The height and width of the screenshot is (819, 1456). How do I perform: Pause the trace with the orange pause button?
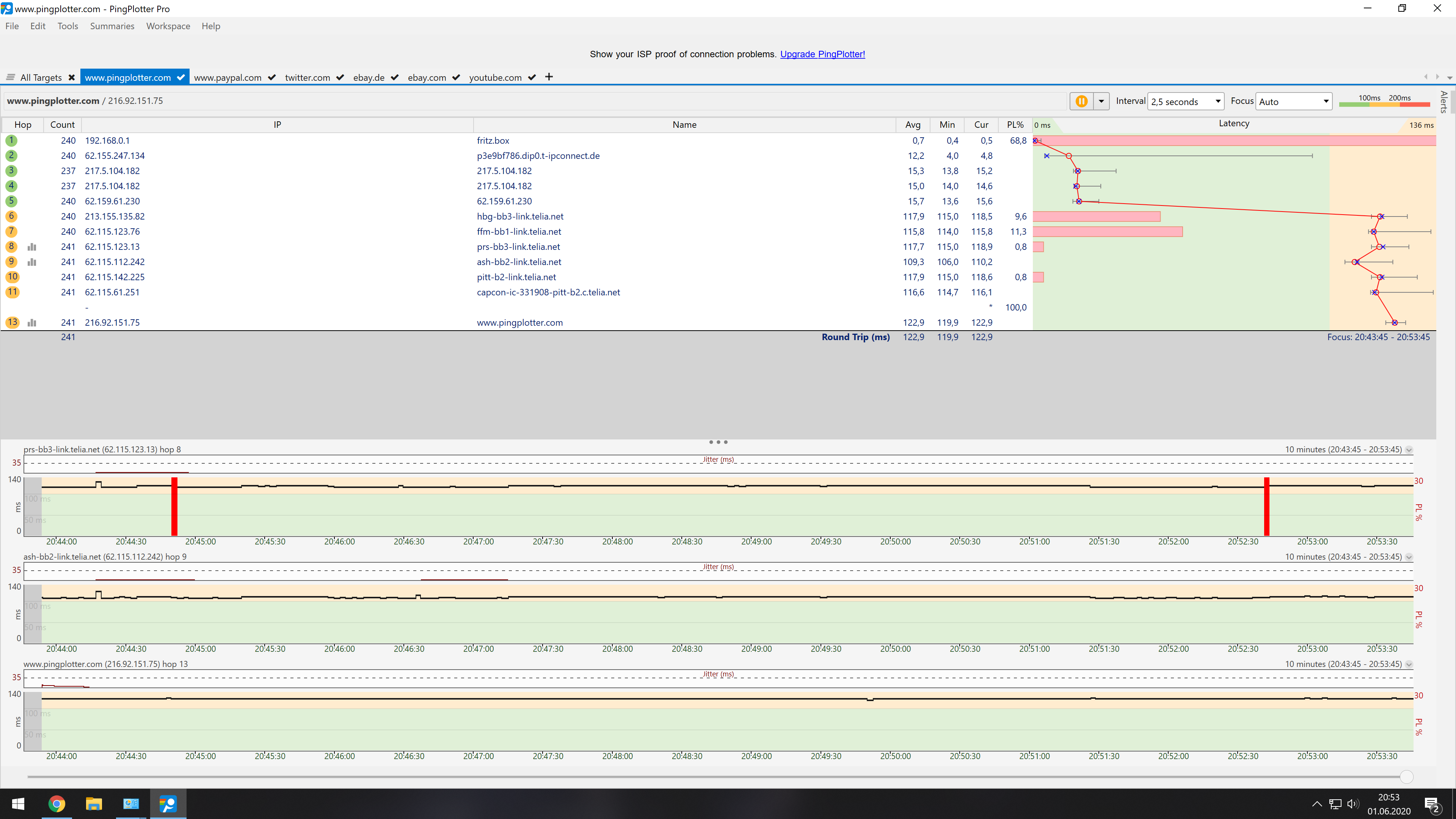(1081, 101)
